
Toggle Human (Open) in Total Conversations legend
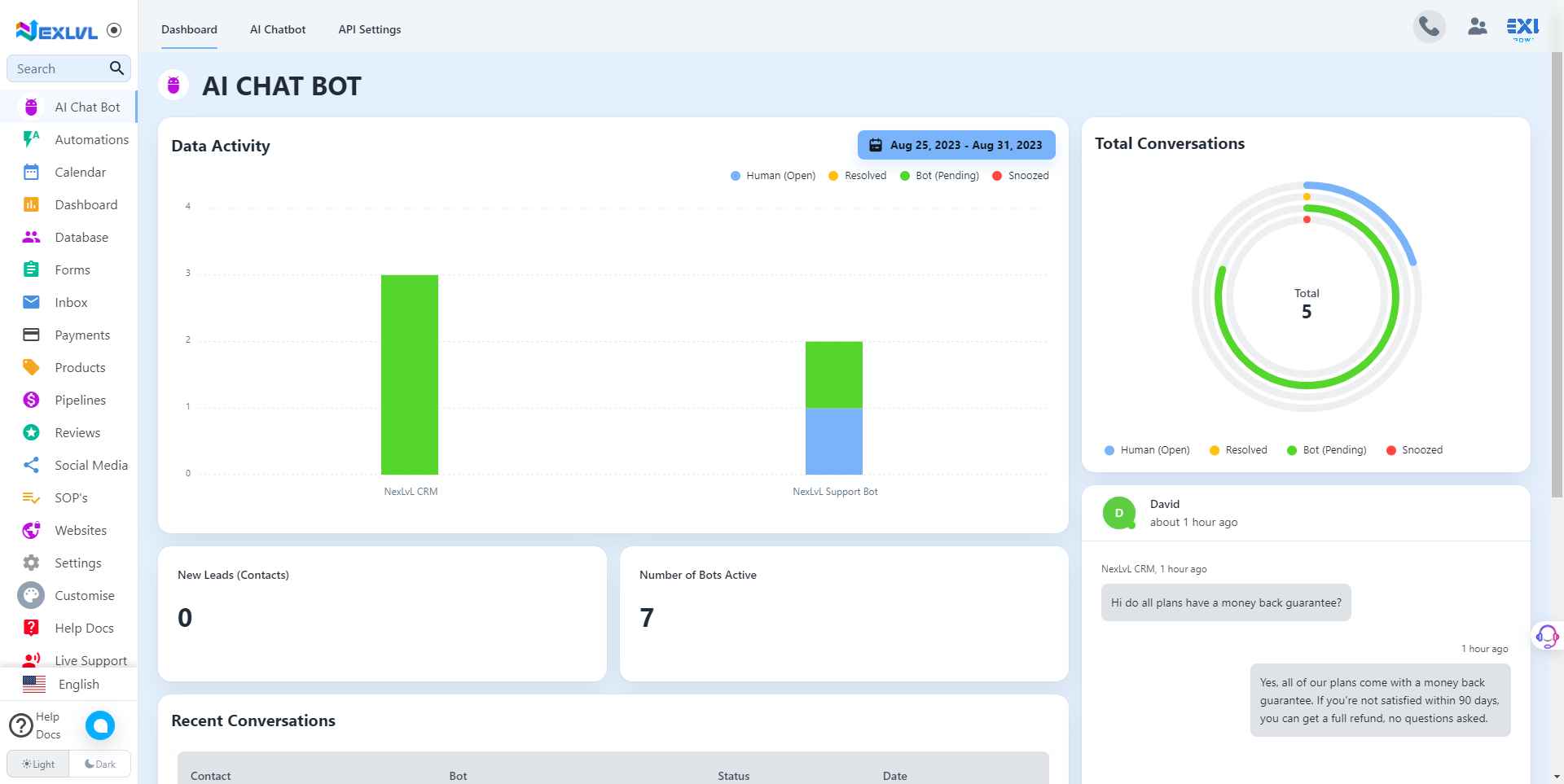click(1147, 450)
